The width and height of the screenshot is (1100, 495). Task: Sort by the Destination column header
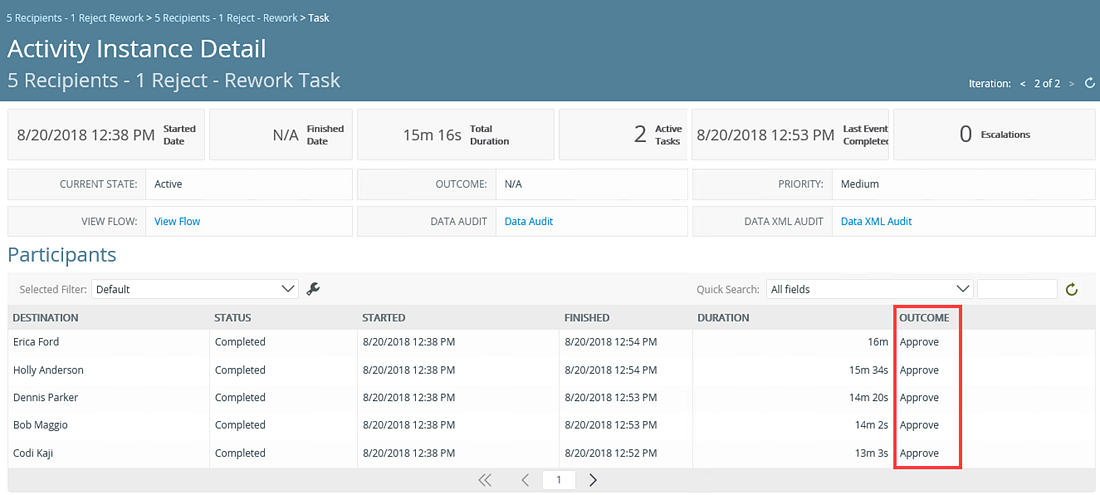pos(46,318)
